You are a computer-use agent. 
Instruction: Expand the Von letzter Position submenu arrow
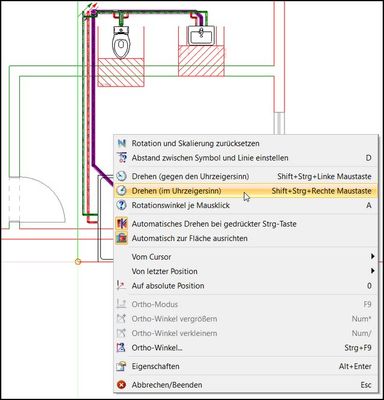[372, 271]
